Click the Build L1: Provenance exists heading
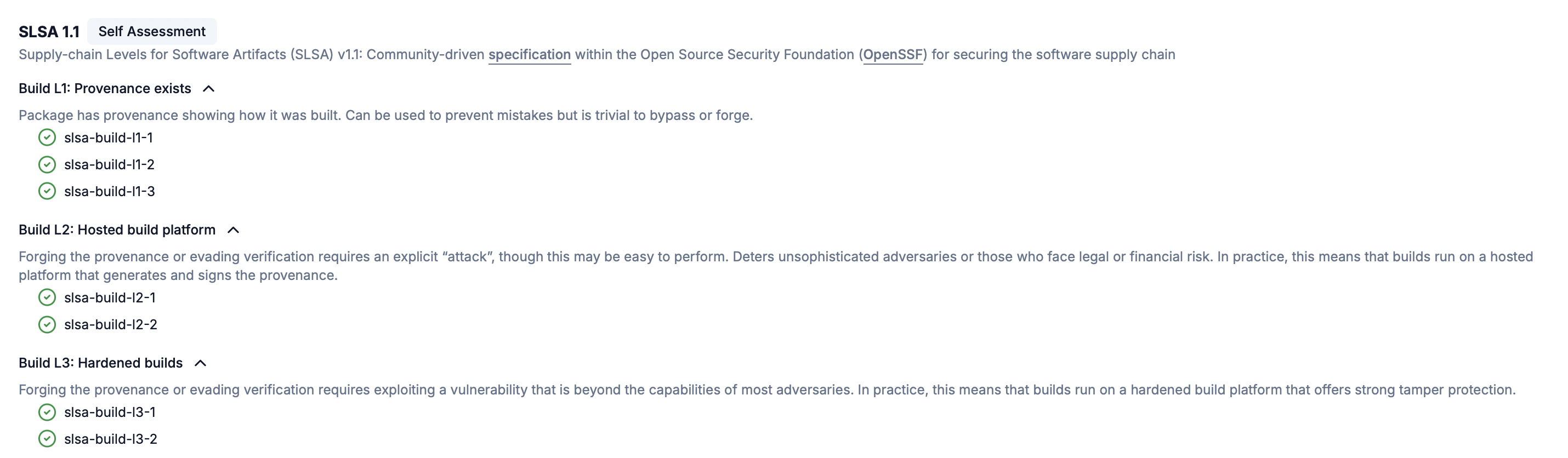 [105, 89]
